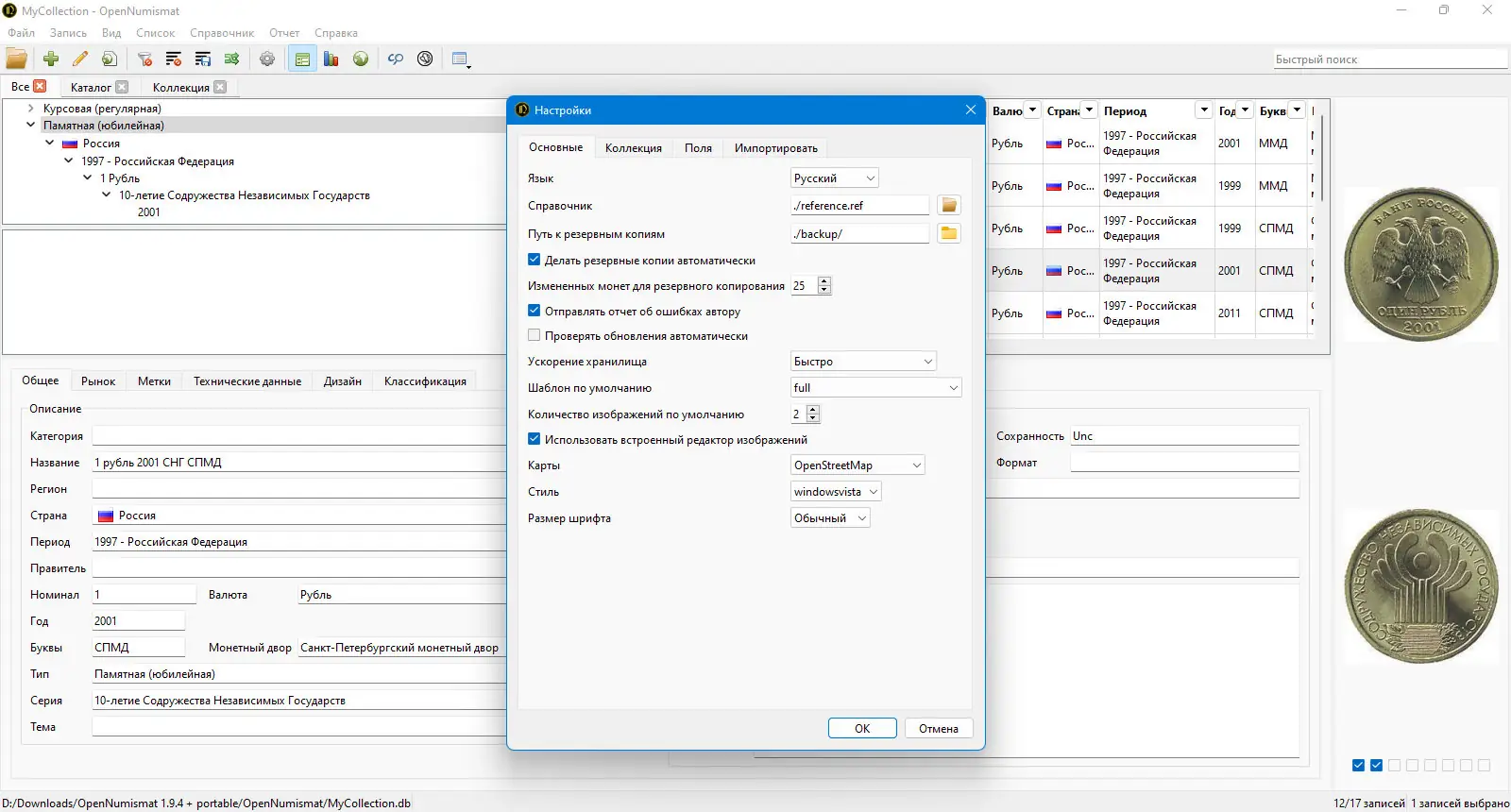Select the coin reverse CIS emblem thumbnail
The image size is (1511, 812).
click(x=1421, y=585)
